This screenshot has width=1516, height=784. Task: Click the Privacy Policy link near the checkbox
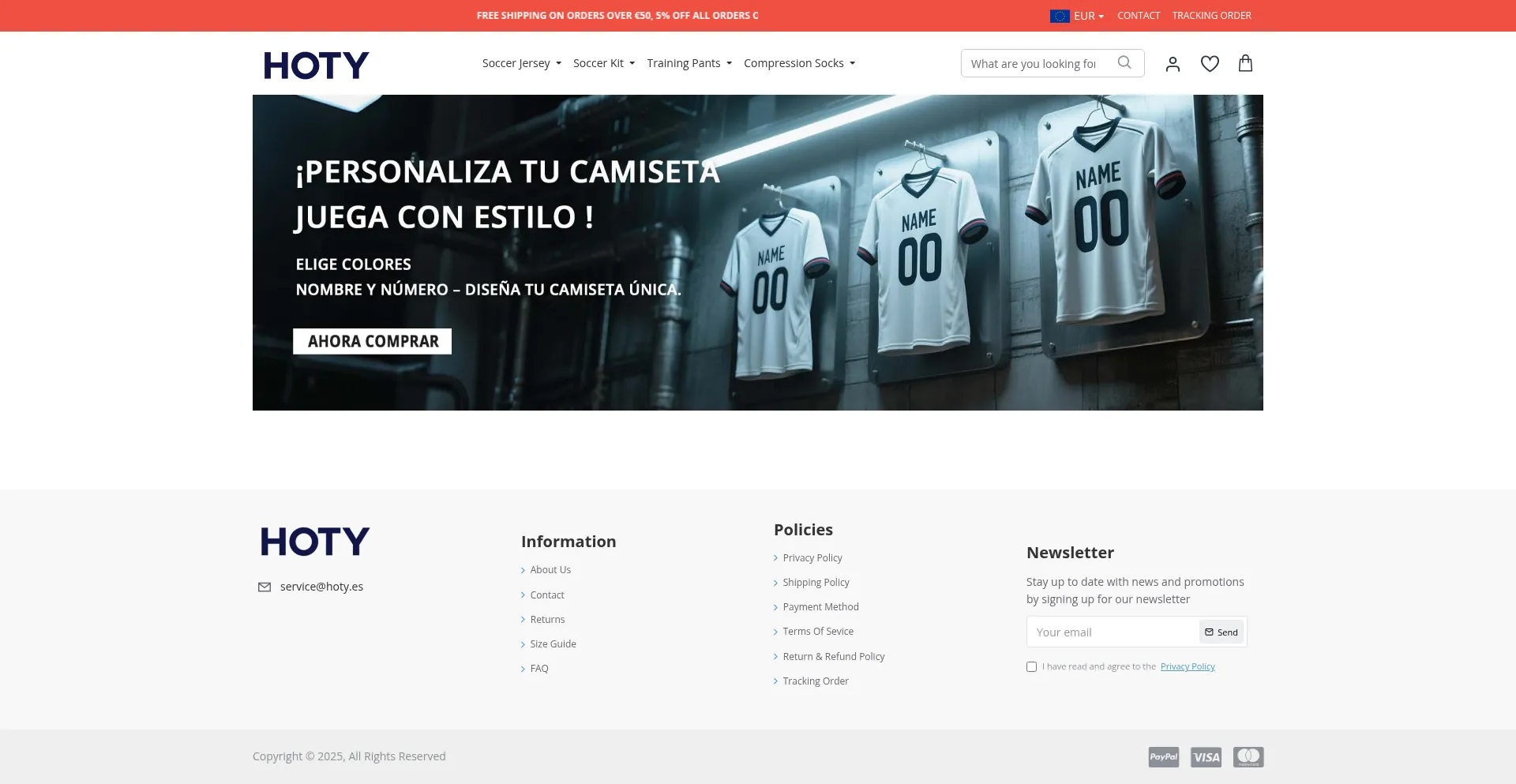click(1188, 666)
